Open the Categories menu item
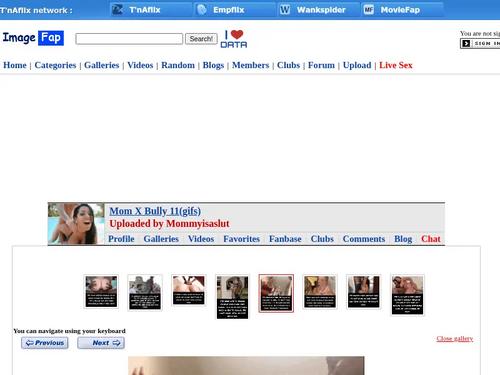 55,65
